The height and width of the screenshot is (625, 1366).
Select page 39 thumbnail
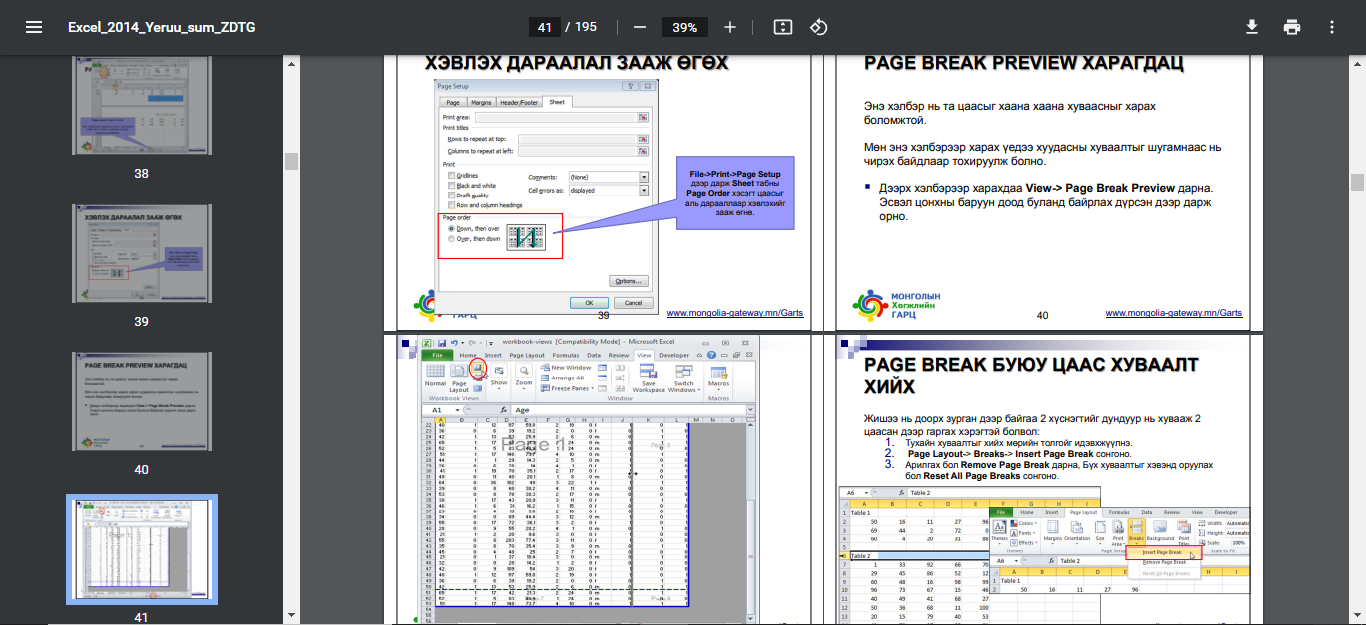(141, 253)
